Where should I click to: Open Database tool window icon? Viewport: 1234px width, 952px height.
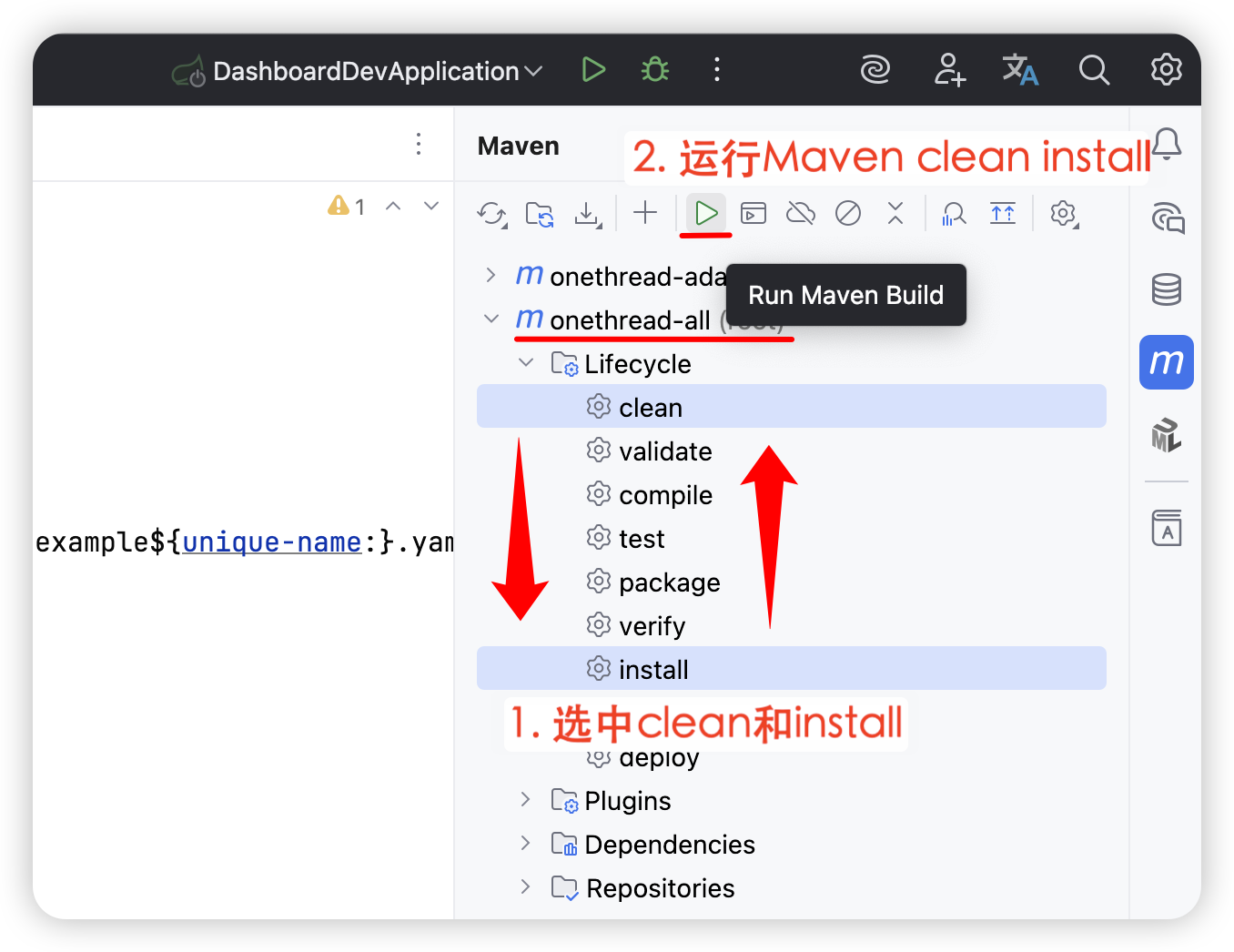(1167, 289)
